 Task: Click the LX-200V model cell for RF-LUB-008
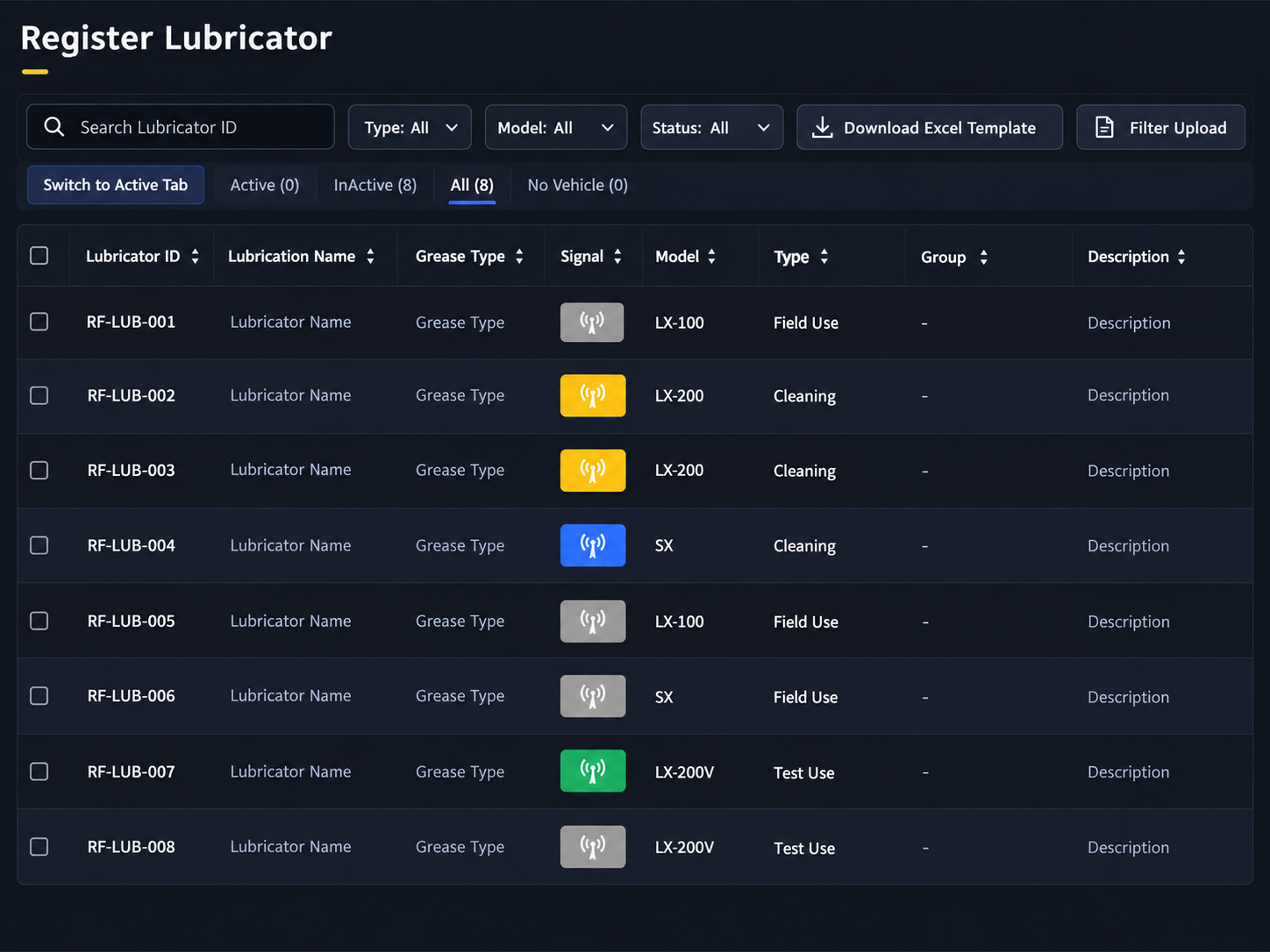pyautogui.click(x=685, y=847)
